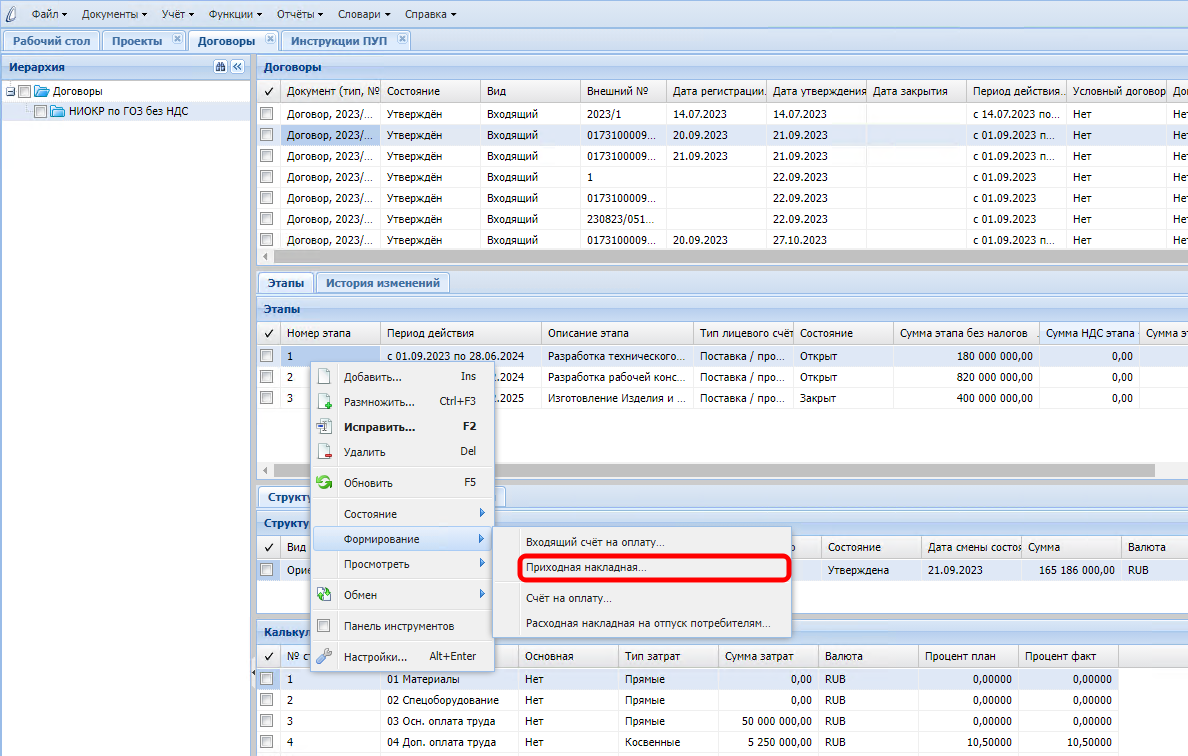Screen dimensions: 1188x756
Task: Click the Удалить delete icon in context menu
Action: tap(324, 452)
